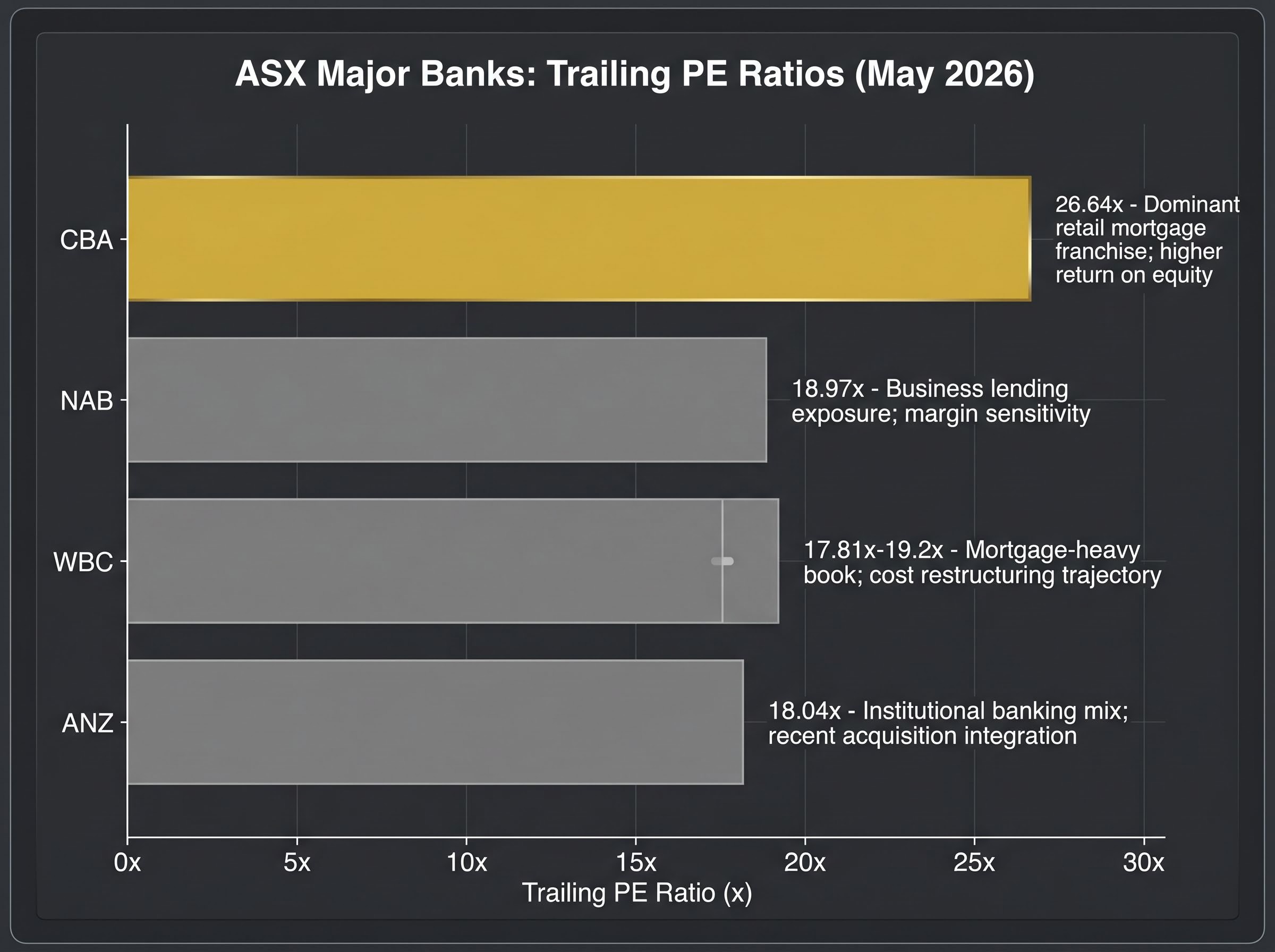Click the chart title 'ASX Major Banks: Trailing PE Ratios'
Image resolution: width=1275 pixels, height=952 pixels.
pyautogui.click(x=634, y=74)
